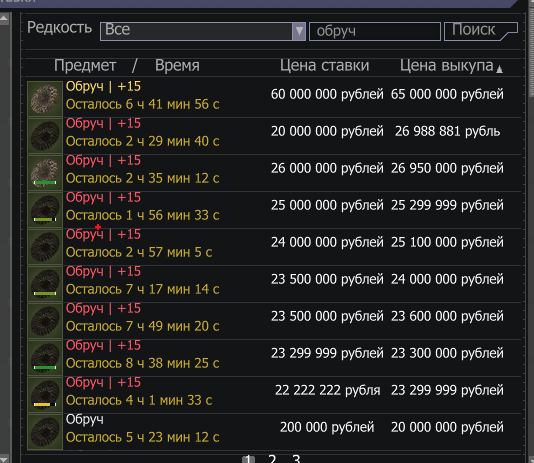Select the plain Обруч icon with 200 000 bid
The width and height of the screenshot is (534, 463).
point(45,432)
